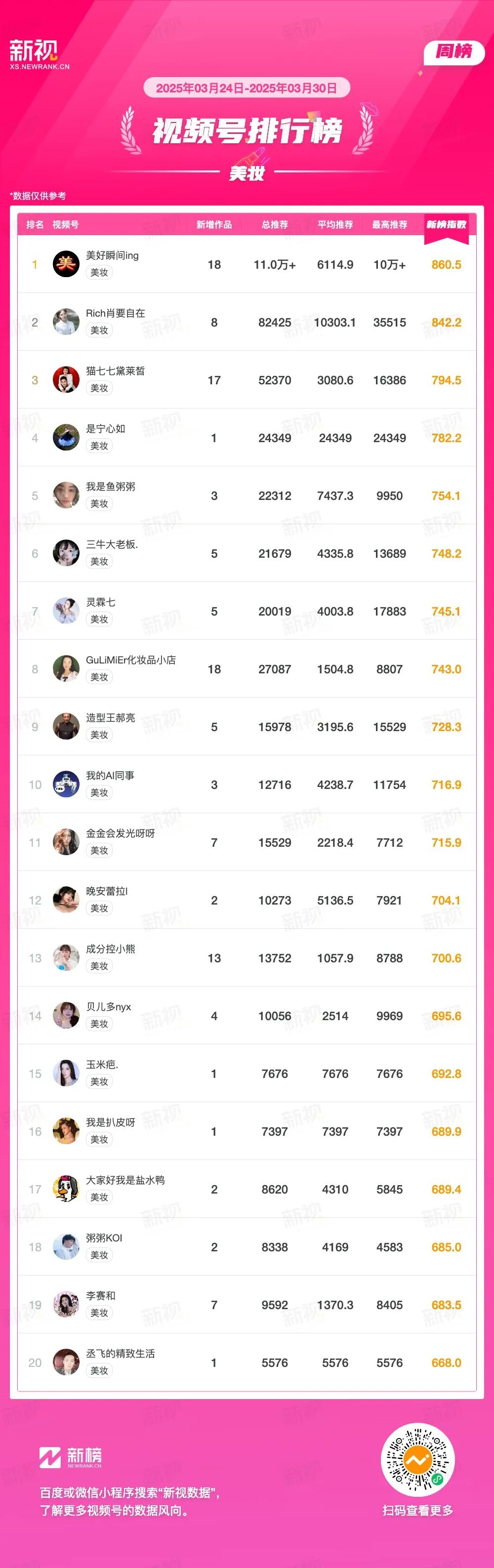The width and height of the screenshot is (494, 1568).
Task: Open the 造型王郝亮 avatar
Action: tap(66, 727)
